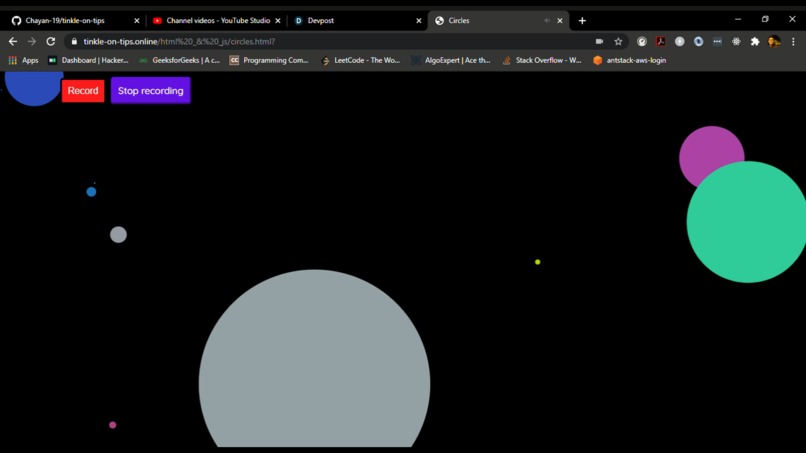Open the GeeksforGeeks bookmark
Image resolution: width=806 pixels, height=453 pixels.
[179, 60]
